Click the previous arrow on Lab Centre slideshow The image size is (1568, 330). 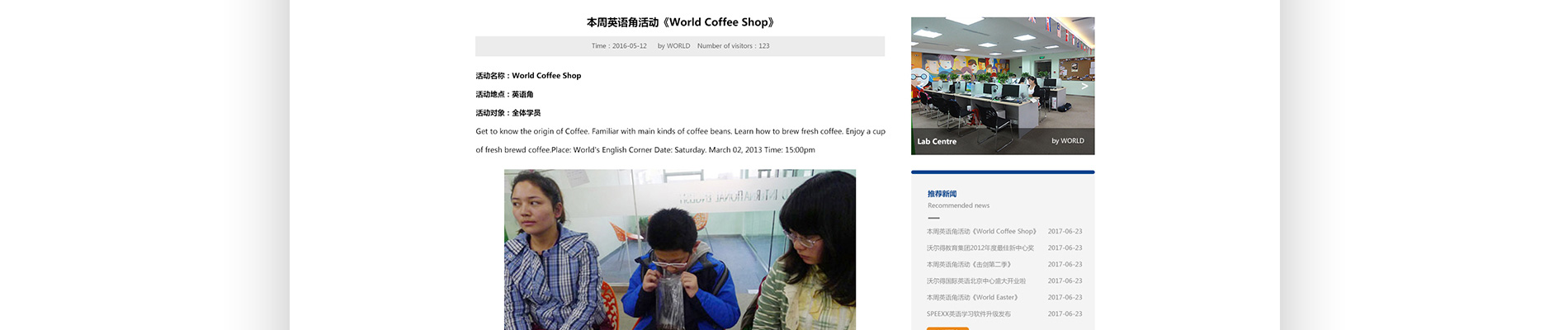[x=921, y=86]
